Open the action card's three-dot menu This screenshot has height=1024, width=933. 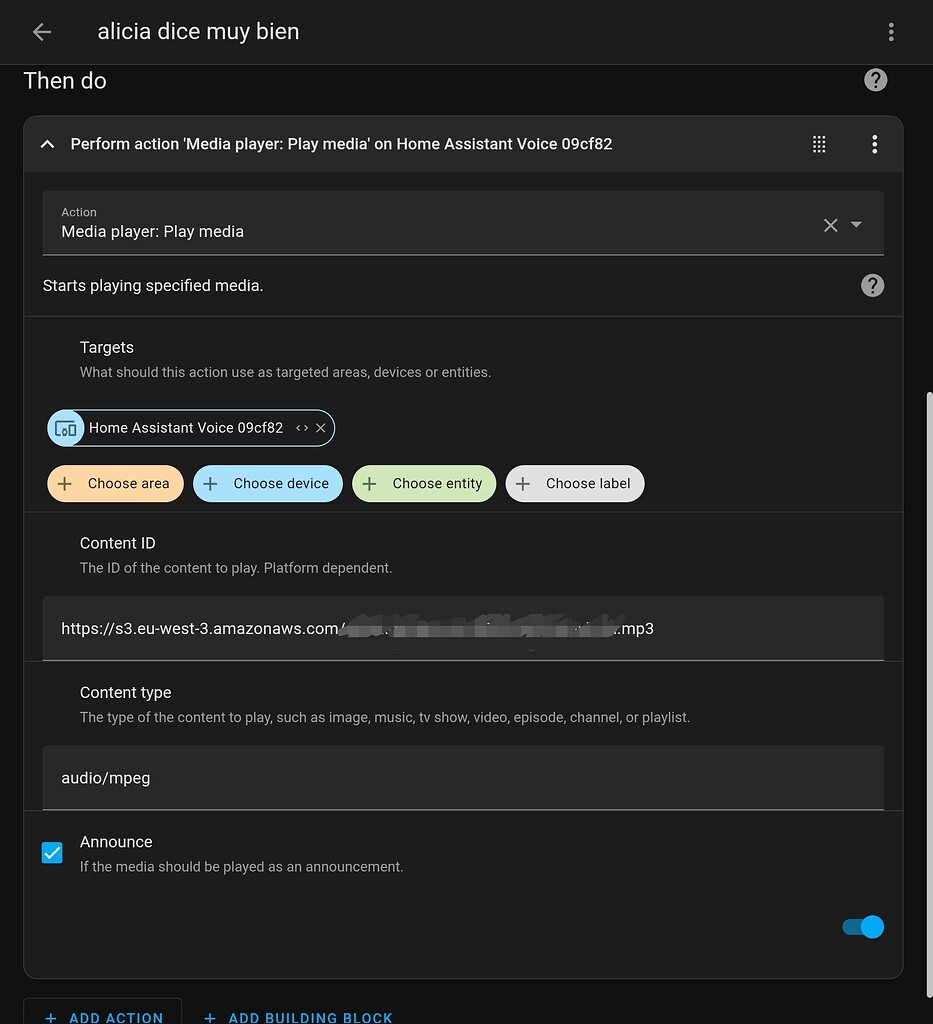[874, 143]
